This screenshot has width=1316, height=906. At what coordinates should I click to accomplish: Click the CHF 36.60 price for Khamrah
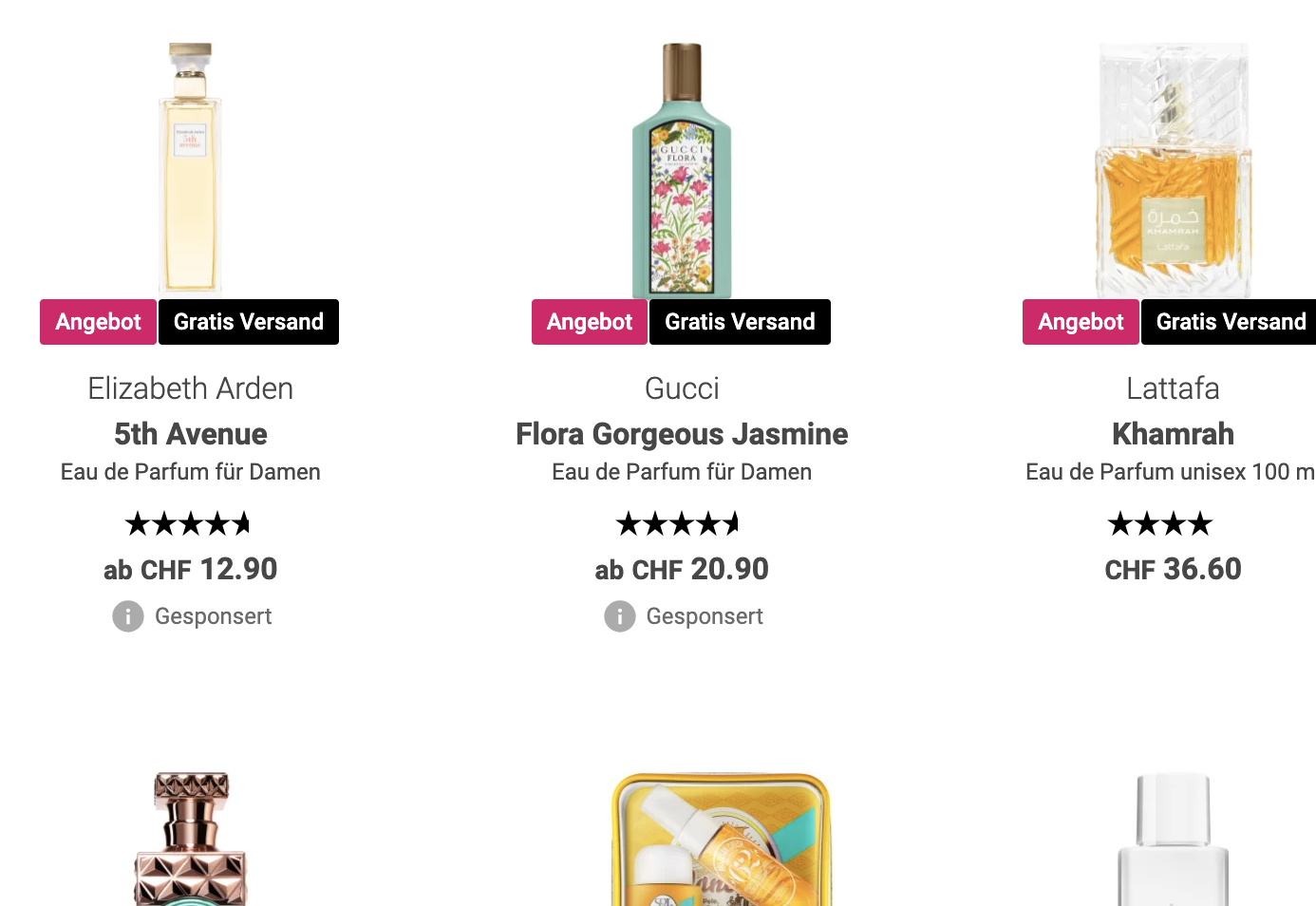(x=1173, y=569)
